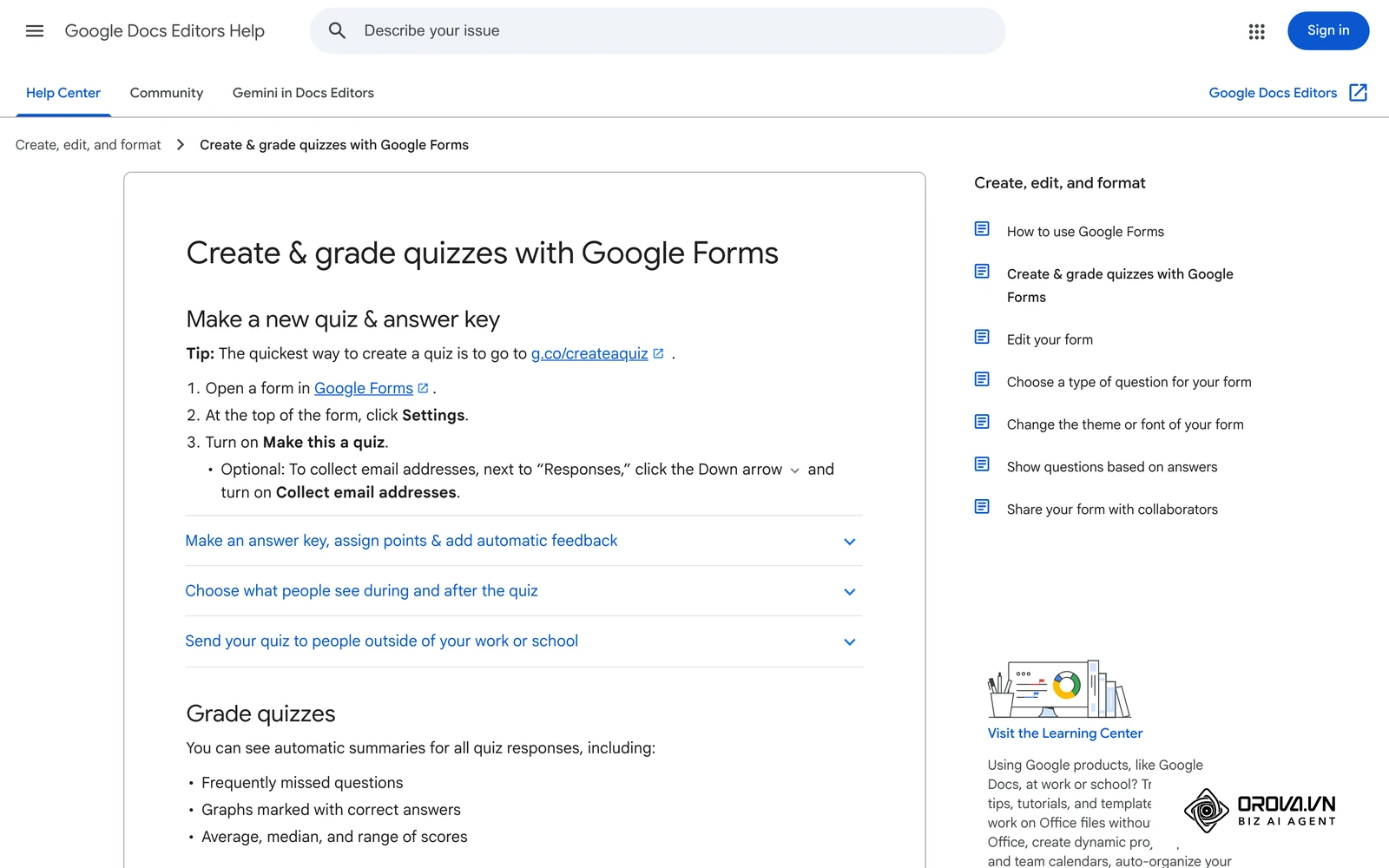Open the Google Docs Editors link

click(x=1273, y=93)
